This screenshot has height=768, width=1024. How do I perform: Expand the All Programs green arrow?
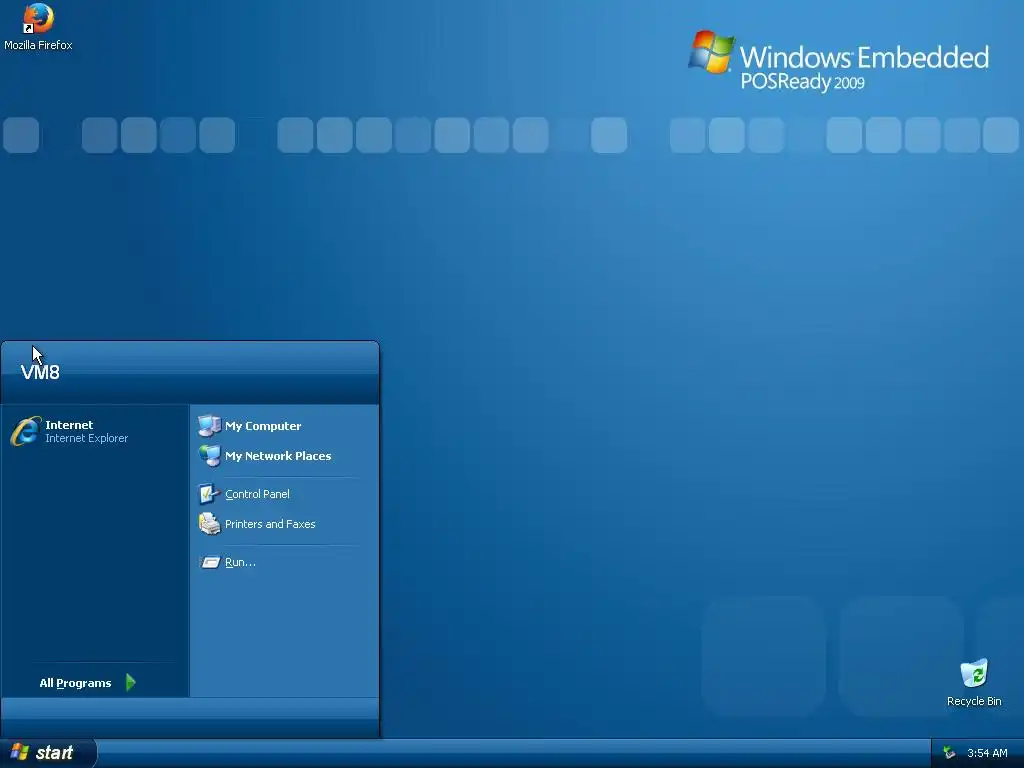point(131,682)
